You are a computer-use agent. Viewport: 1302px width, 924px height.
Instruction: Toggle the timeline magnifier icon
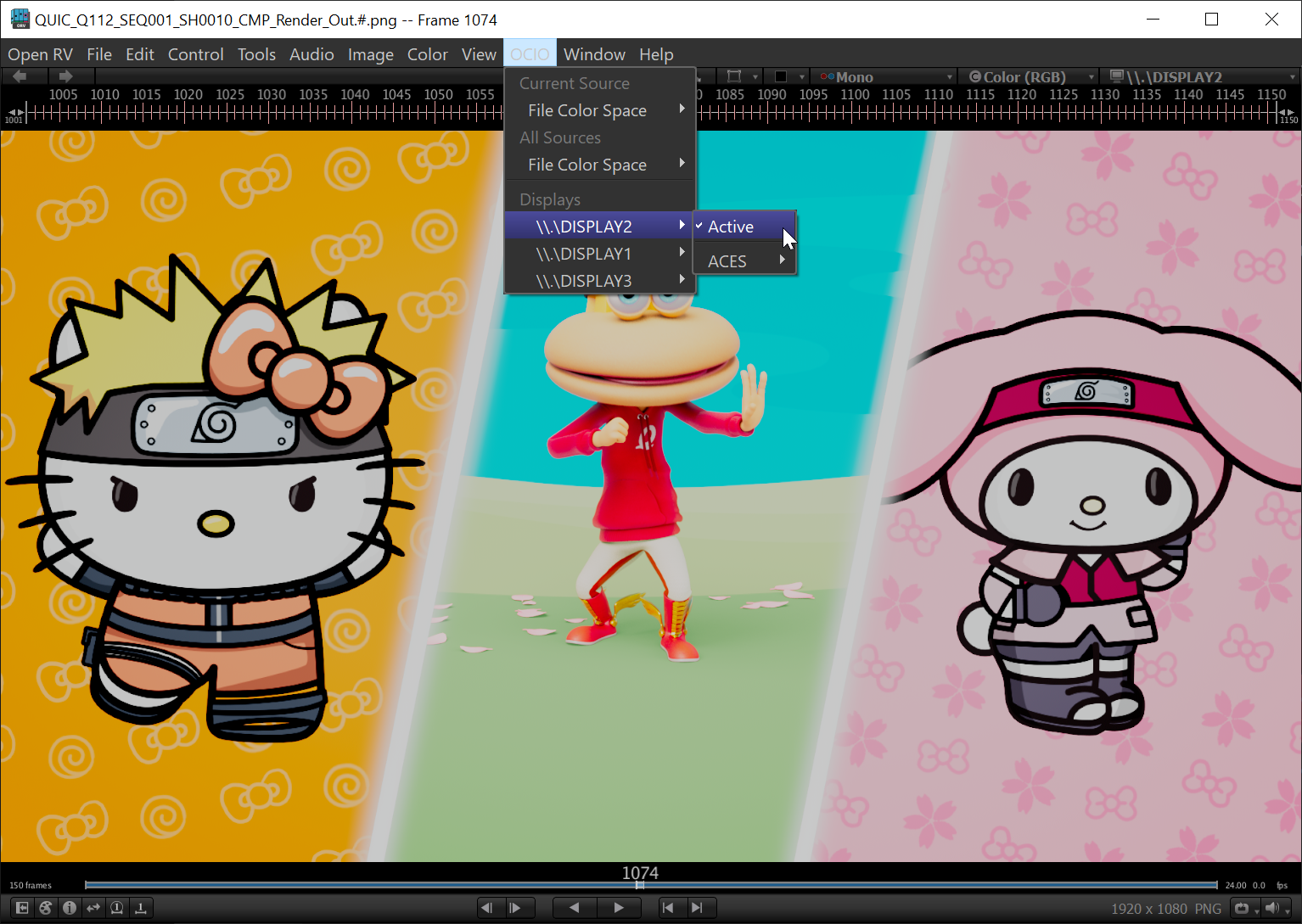117,908
